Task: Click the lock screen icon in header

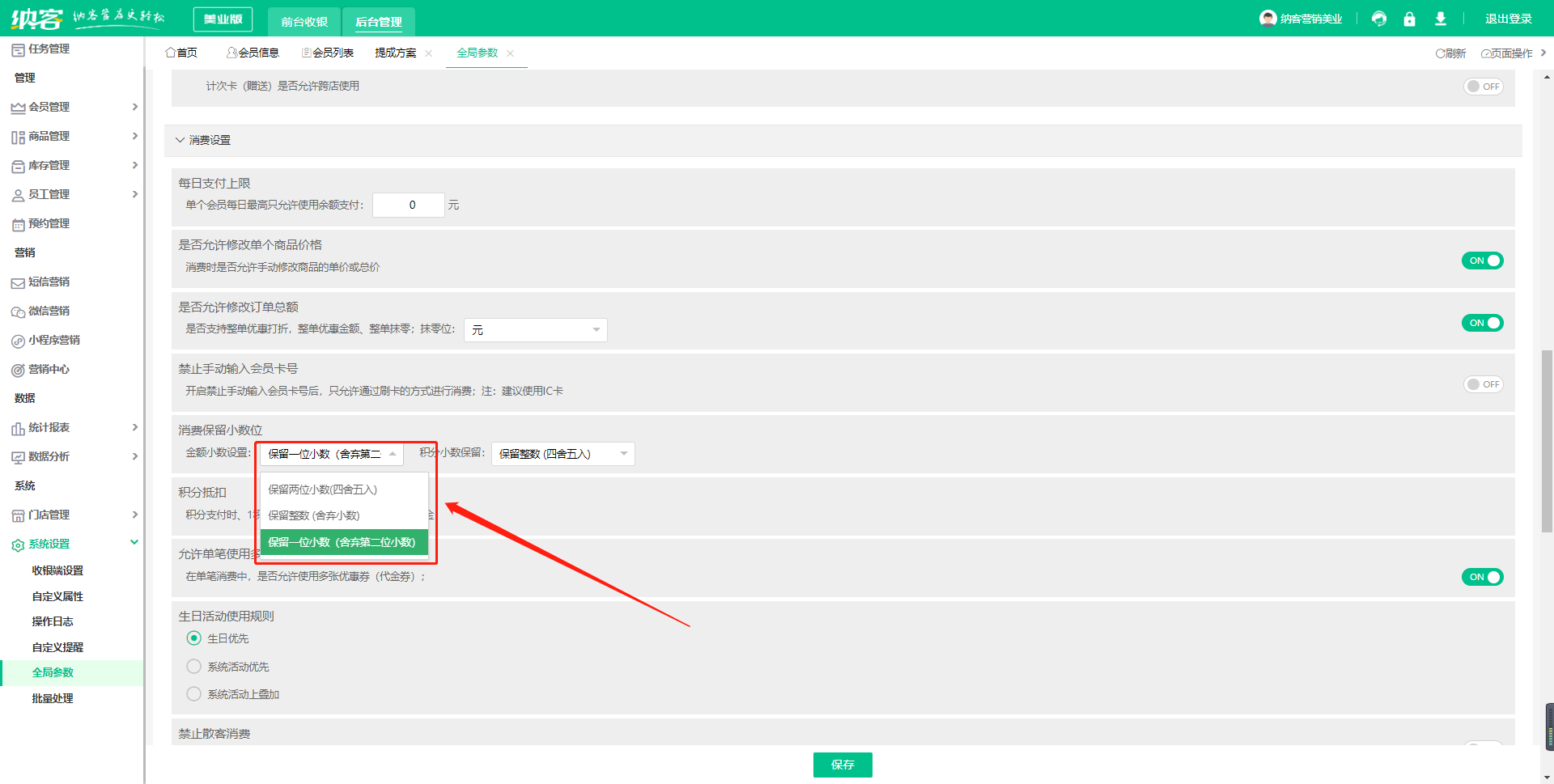Action: pos(1409,19)
